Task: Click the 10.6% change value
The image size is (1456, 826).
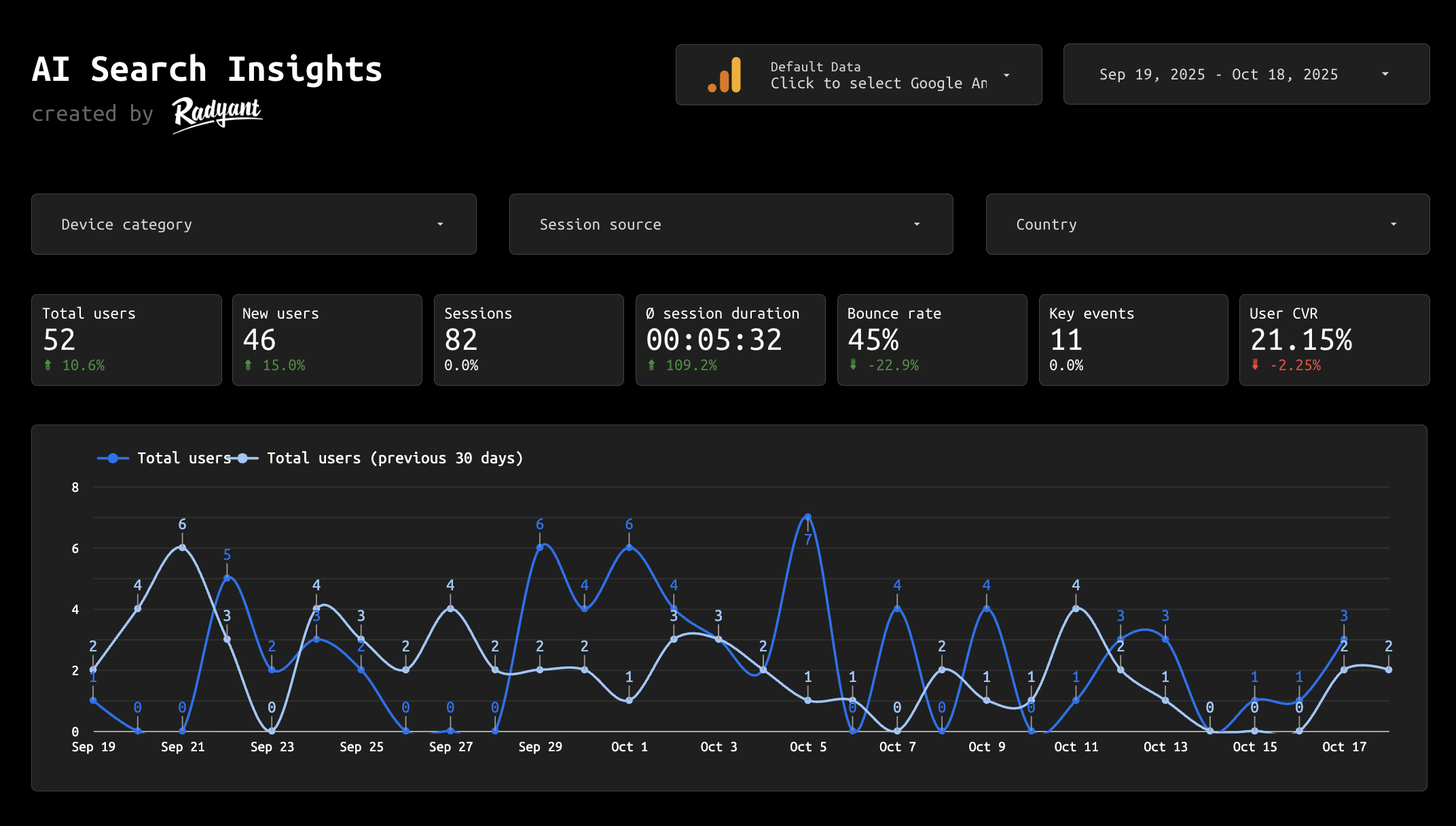Action: 84,365
